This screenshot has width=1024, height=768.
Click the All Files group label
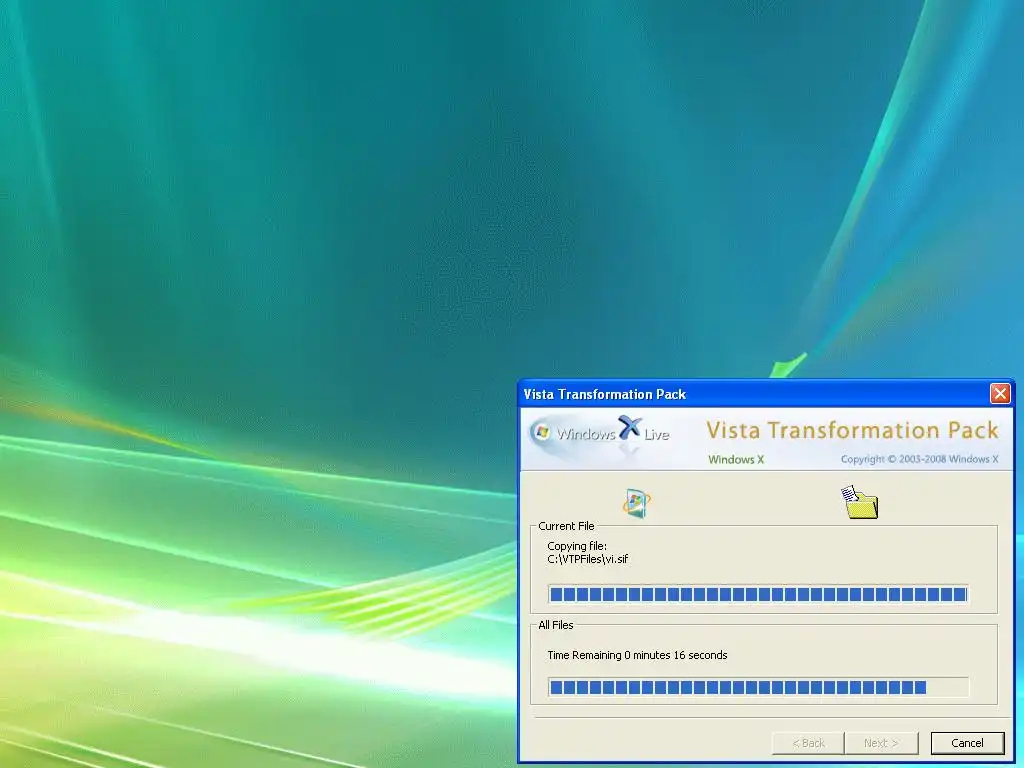tap(556, 625)
